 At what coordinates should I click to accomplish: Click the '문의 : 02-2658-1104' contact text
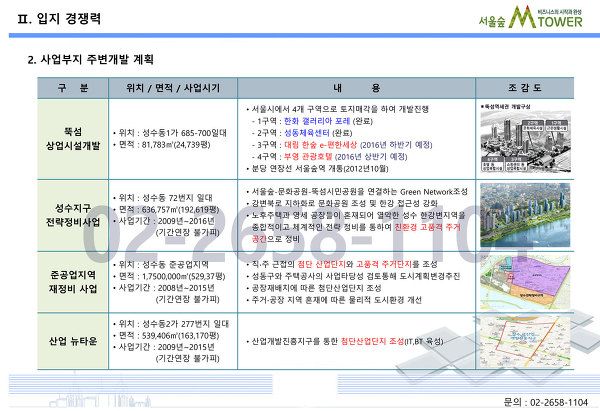tap(546, 402)
